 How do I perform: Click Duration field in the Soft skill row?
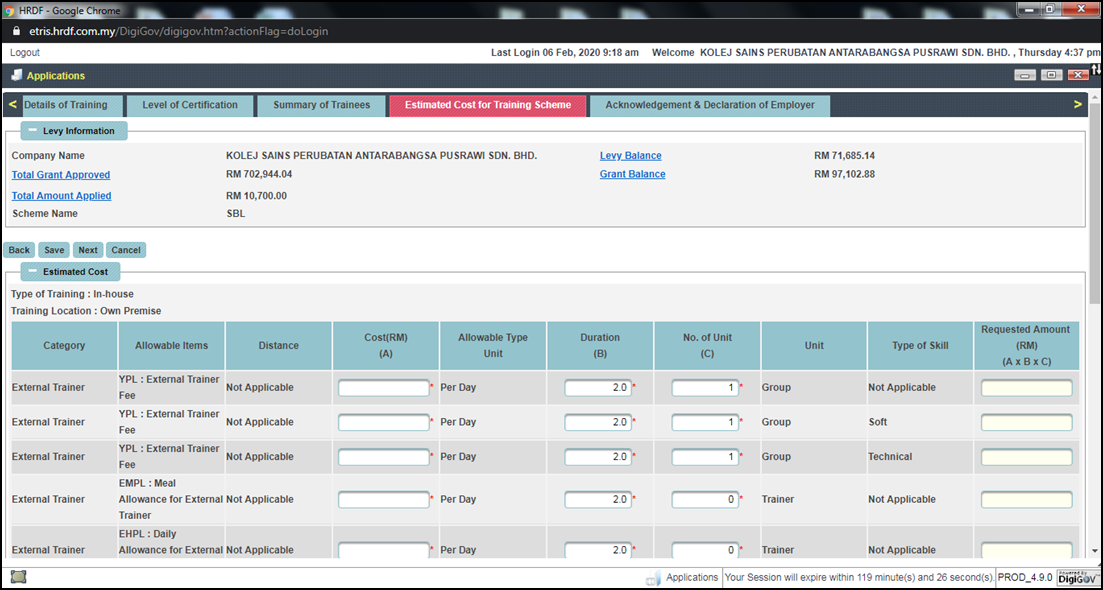click(597, 422)
